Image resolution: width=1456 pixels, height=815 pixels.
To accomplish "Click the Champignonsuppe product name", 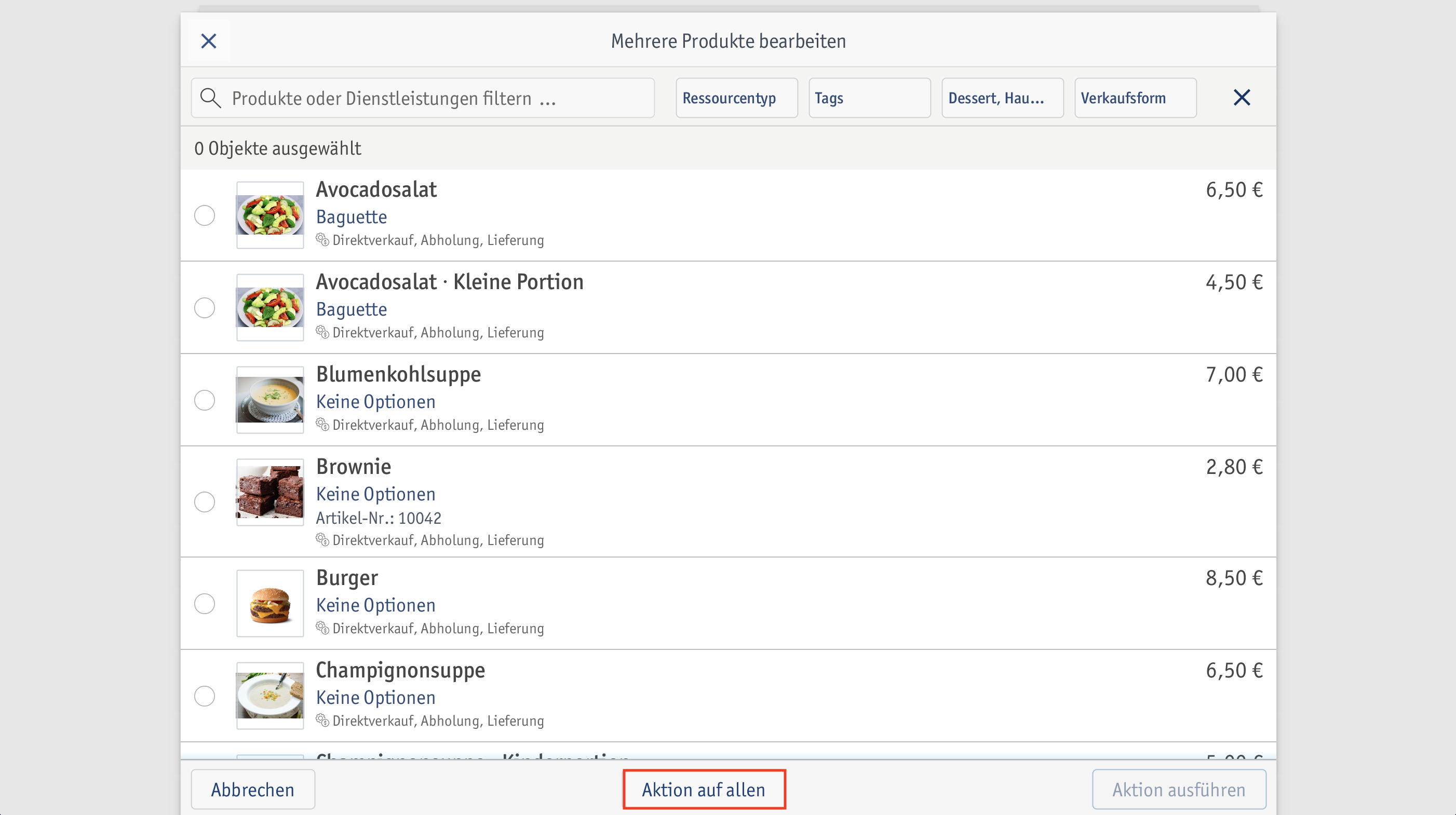I will 400,670.
